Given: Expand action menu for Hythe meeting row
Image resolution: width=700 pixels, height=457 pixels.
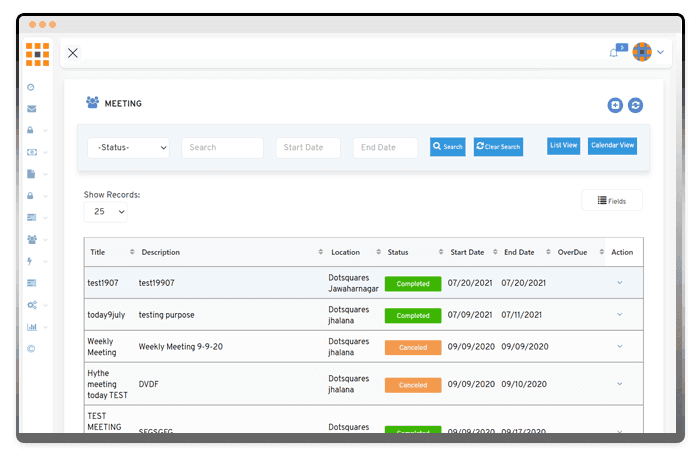Looking at the screenshot, I should click(x=620, y=384).
